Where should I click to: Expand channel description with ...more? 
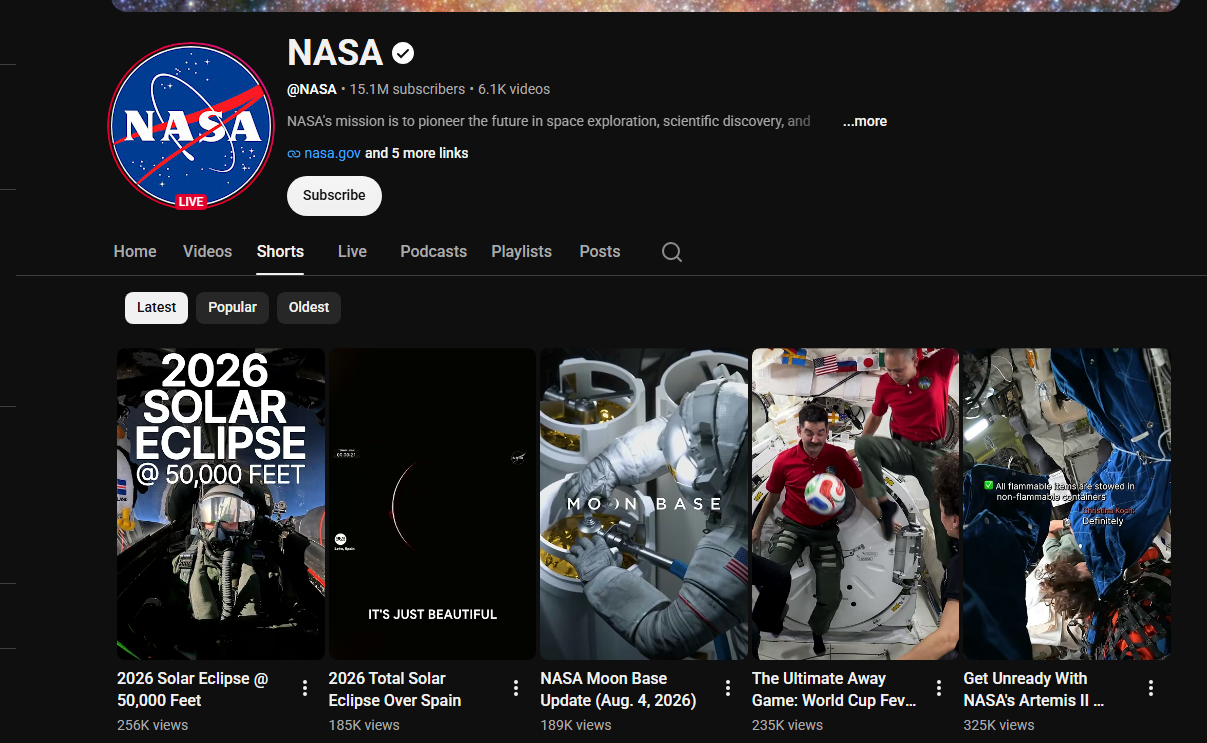coord(865,121)
